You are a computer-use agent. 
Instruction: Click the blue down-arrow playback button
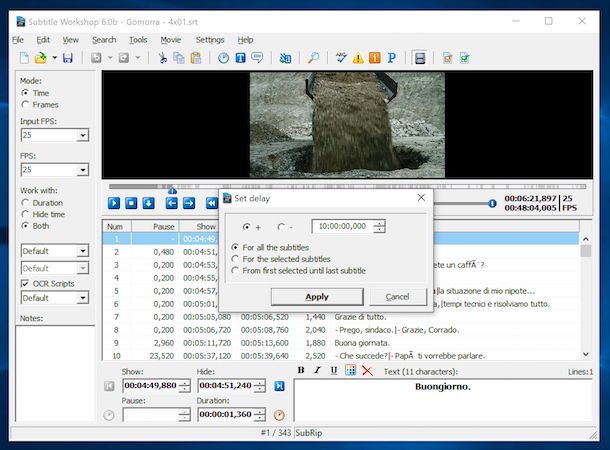(x=148, y=203)
